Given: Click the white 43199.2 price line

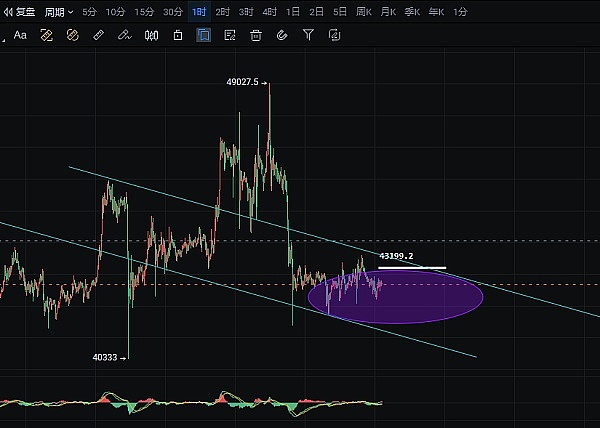Looking at the screenshot, I should pos(412,268).
